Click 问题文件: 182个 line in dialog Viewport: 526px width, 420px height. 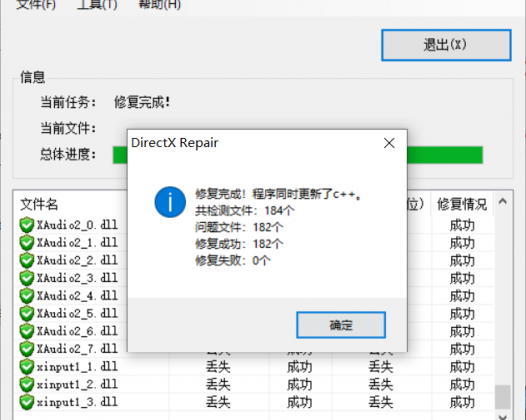pyautogui.click(x=239, y=227)
